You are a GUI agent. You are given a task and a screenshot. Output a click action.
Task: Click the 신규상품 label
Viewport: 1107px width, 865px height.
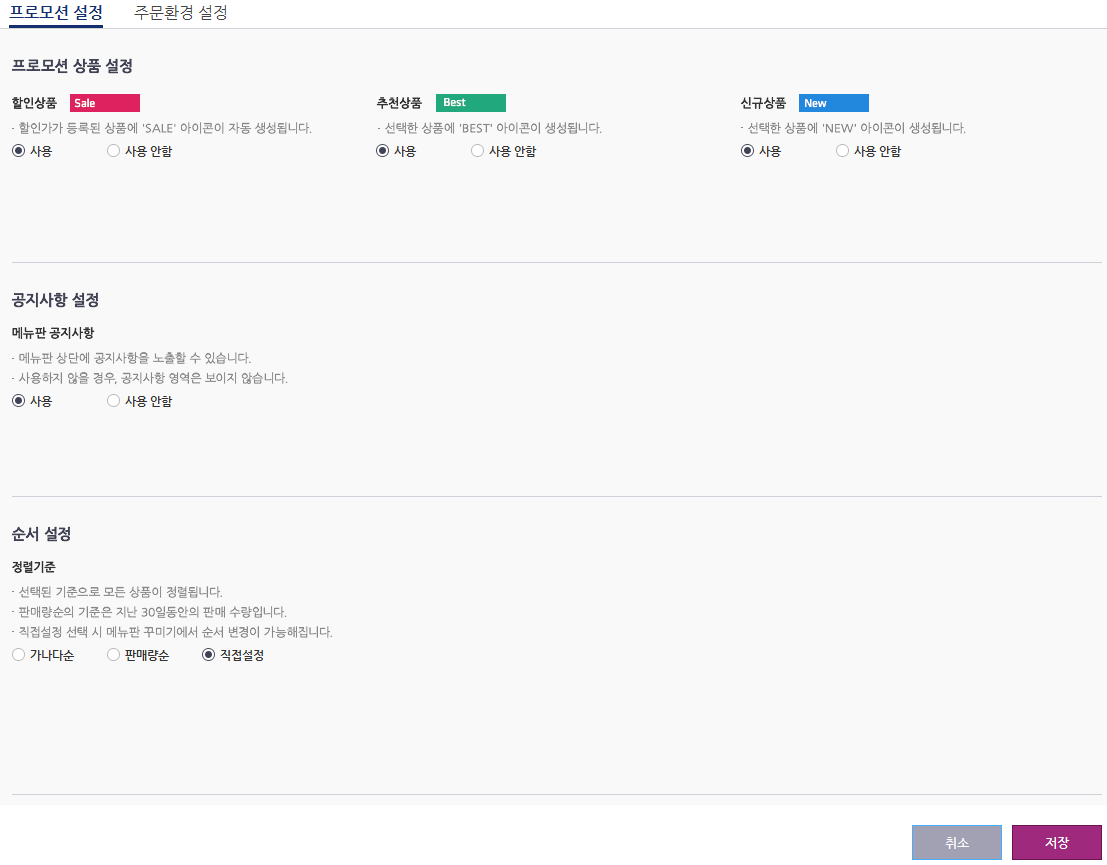click(763, 103)
